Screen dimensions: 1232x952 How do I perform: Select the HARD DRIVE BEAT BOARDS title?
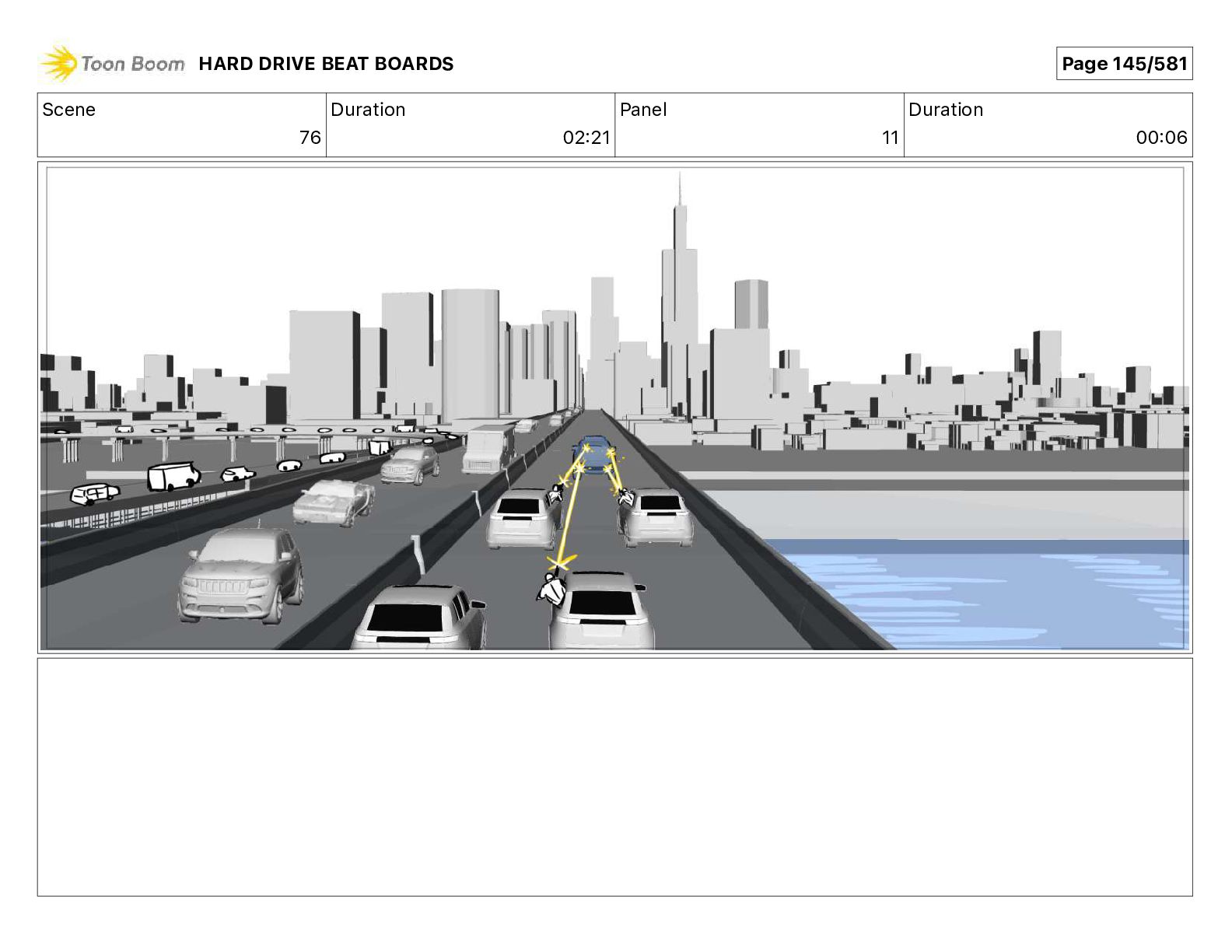tap(326, 64)
